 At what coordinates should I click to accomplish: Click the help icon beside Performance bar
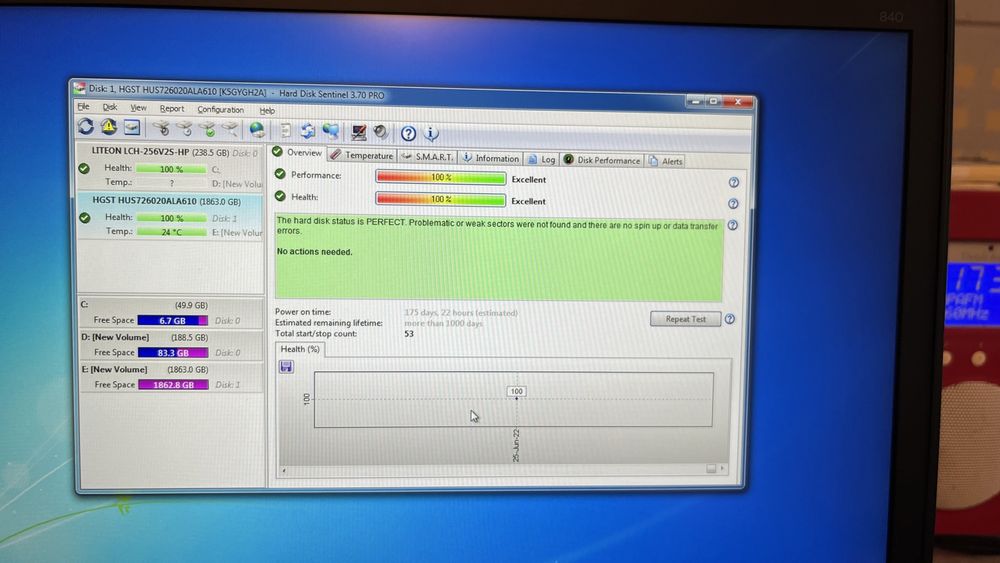733,182
